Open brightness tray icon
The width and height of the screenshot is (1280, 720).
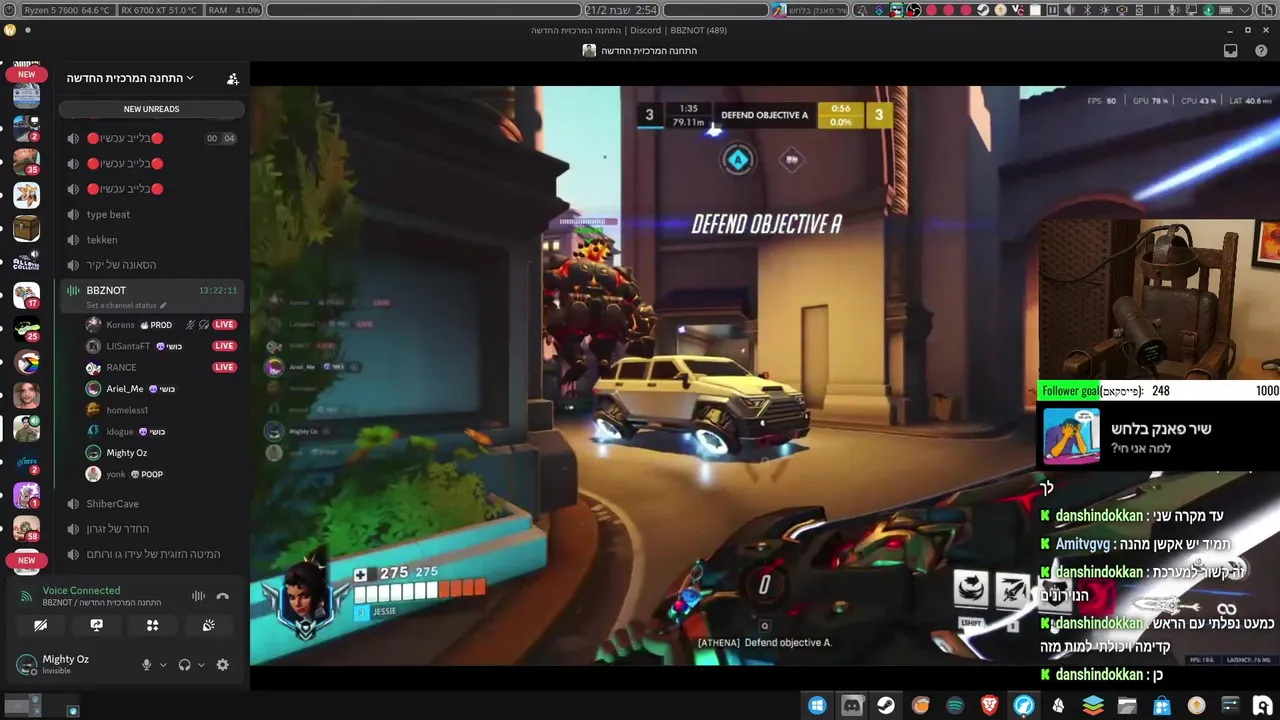1104,10
